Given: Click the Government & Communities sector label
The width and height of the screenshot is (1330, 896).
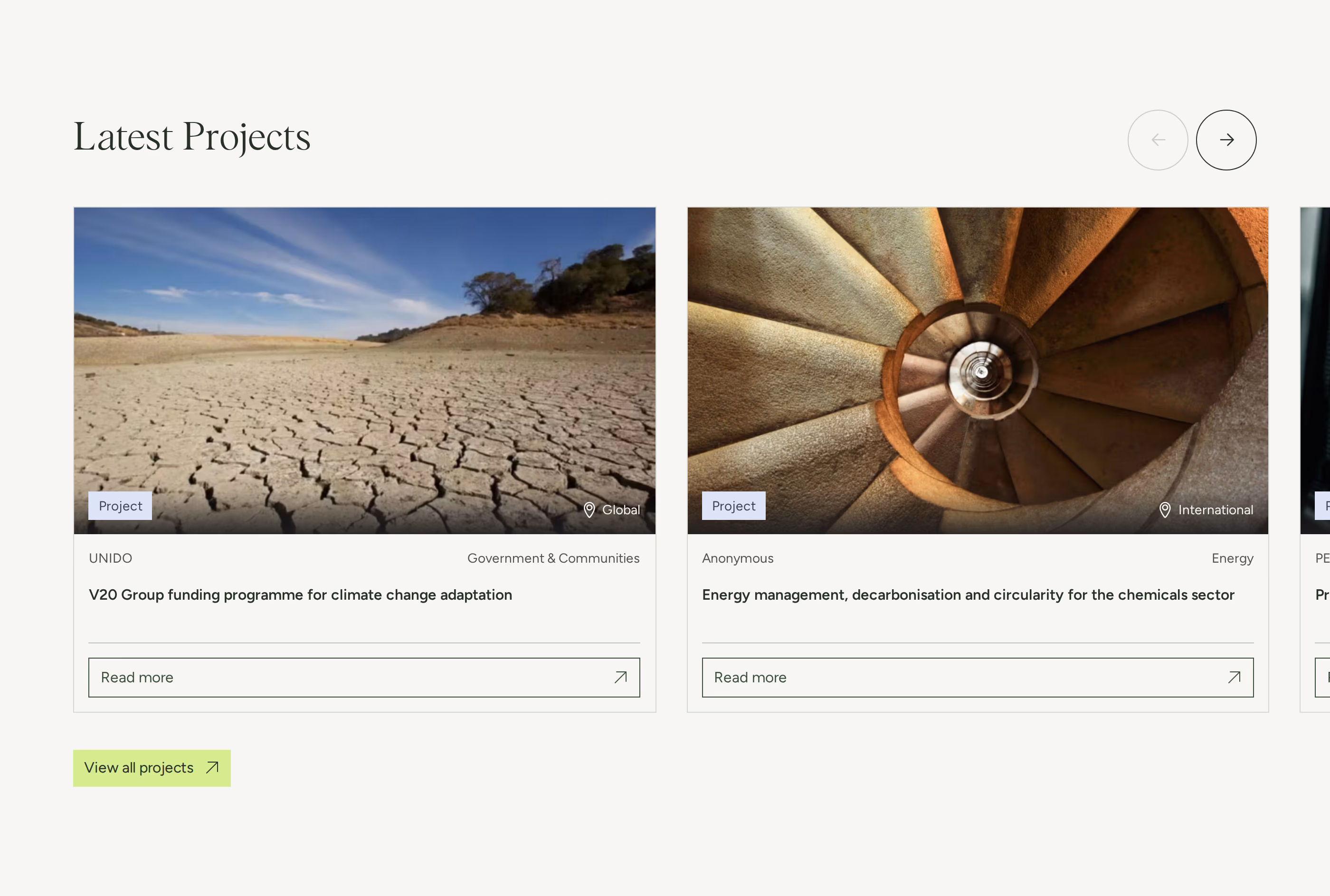Looking at the screenshot, I should (x=553, y=558).
